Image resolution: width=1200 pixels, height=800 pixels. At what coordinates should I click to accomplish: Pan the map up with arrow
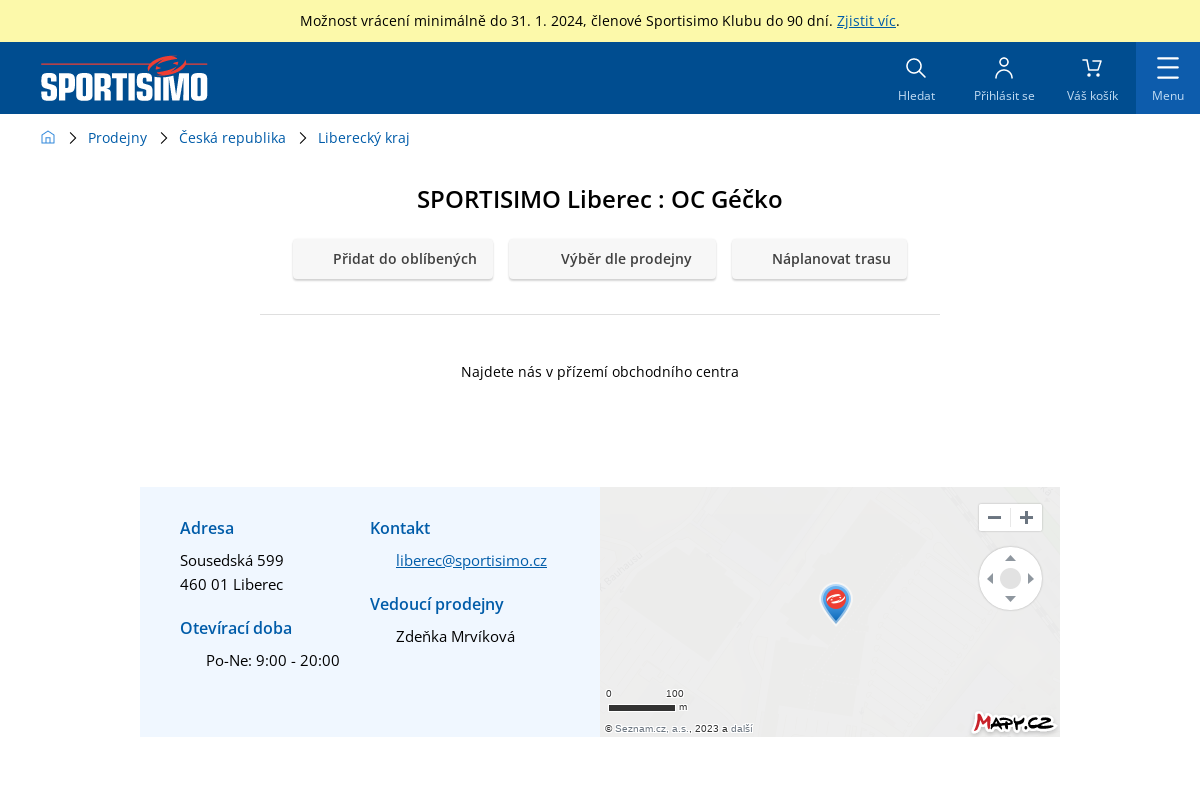[1010, 558]
